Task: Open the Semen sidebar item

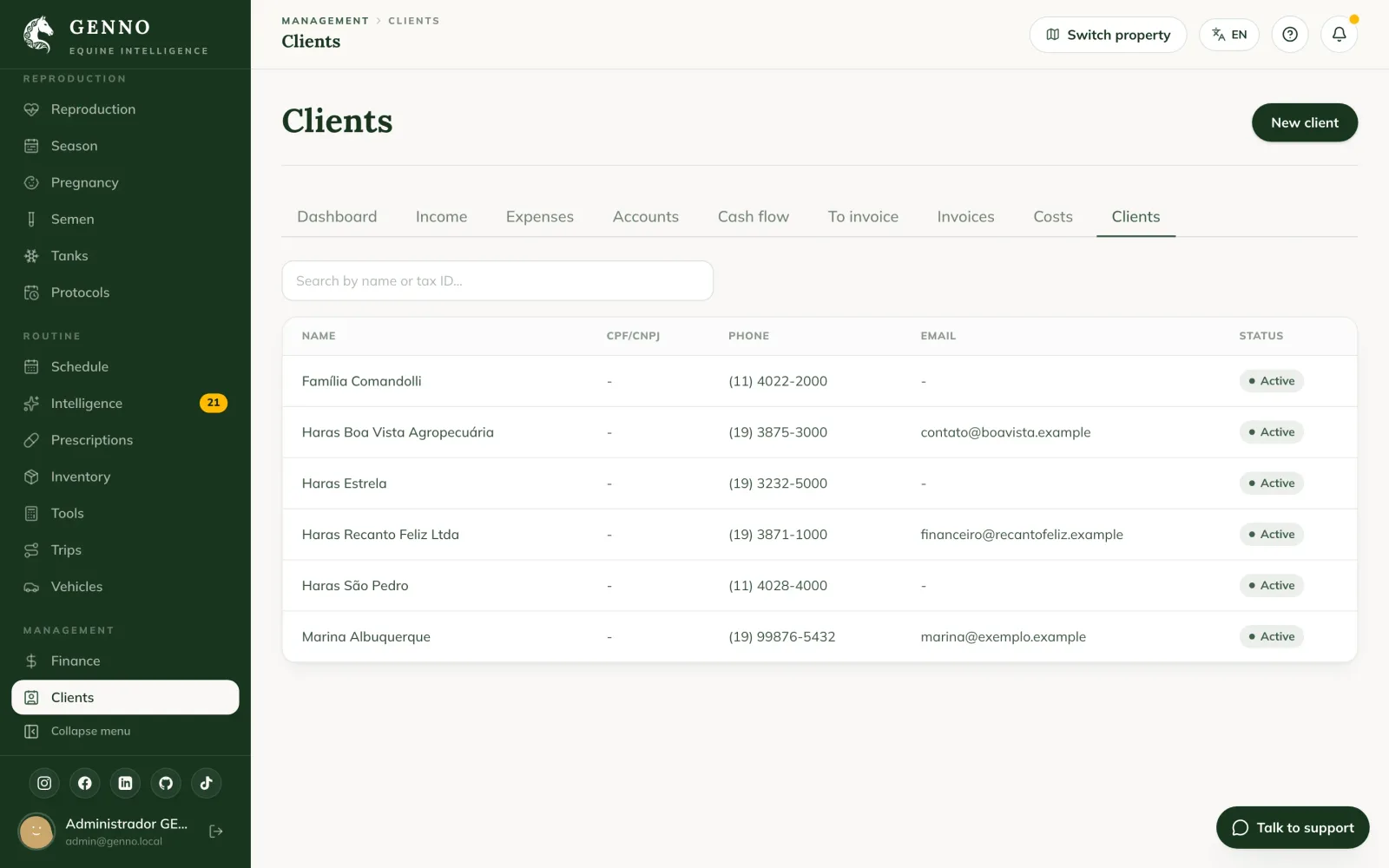Action: pyautogui.click(x=125, y=219)
